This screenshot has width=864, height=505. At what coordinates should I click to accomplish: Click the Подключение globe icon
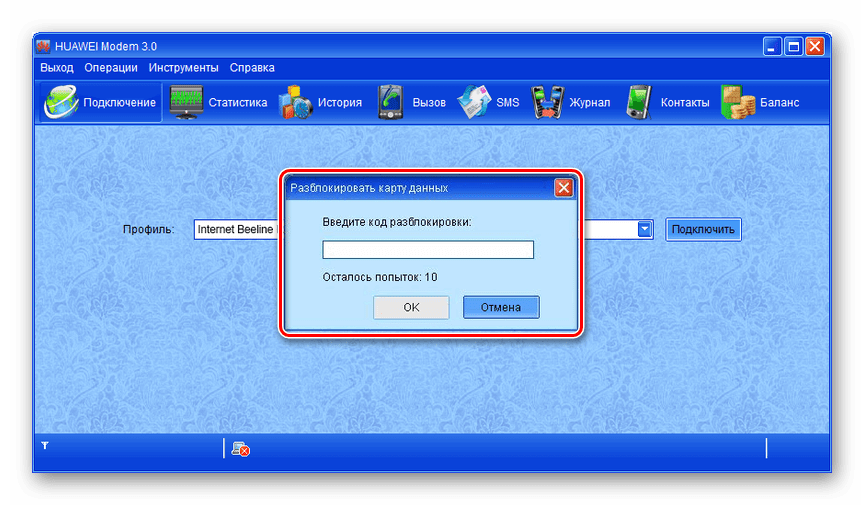click(x=60, y=102)
